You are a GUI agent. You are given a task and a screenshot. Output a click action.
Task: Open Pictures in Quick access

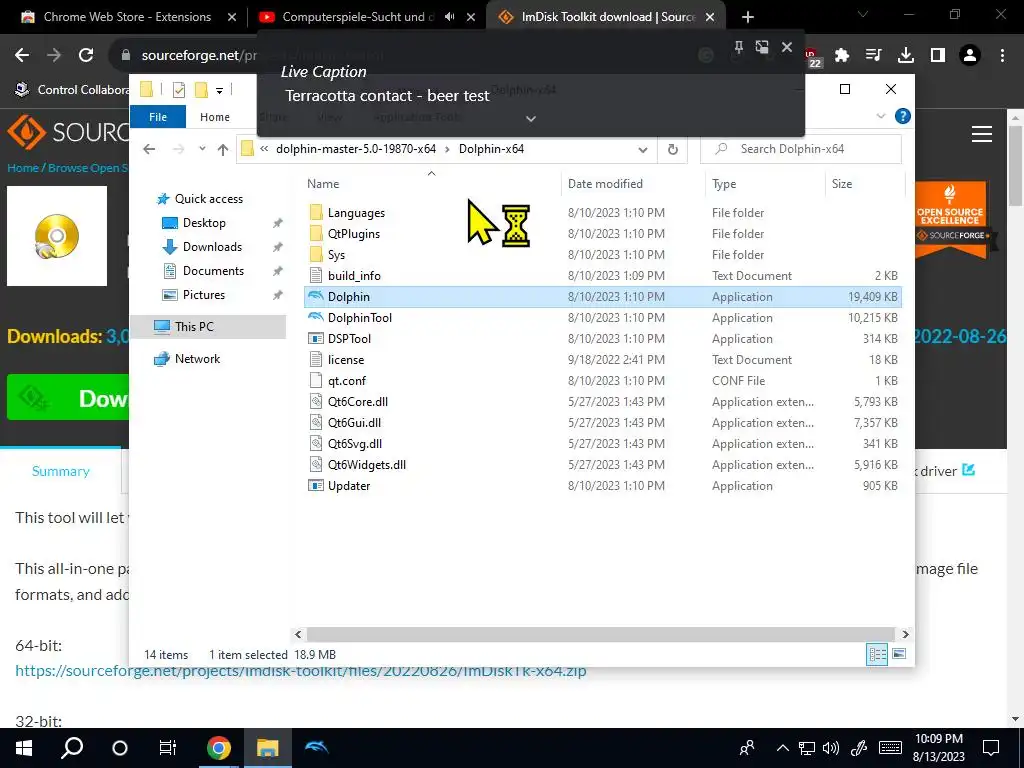click(204, 295)
